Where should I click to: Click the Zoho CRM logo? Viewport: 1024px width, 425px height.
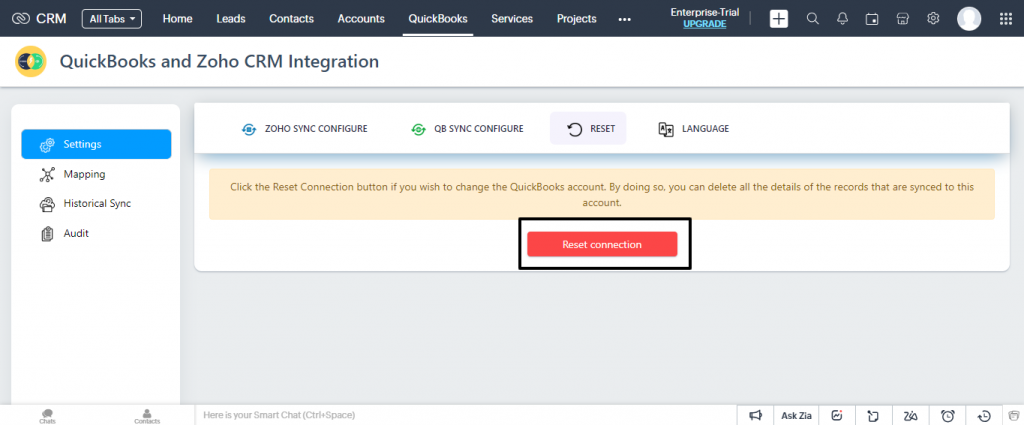point(39,18)
